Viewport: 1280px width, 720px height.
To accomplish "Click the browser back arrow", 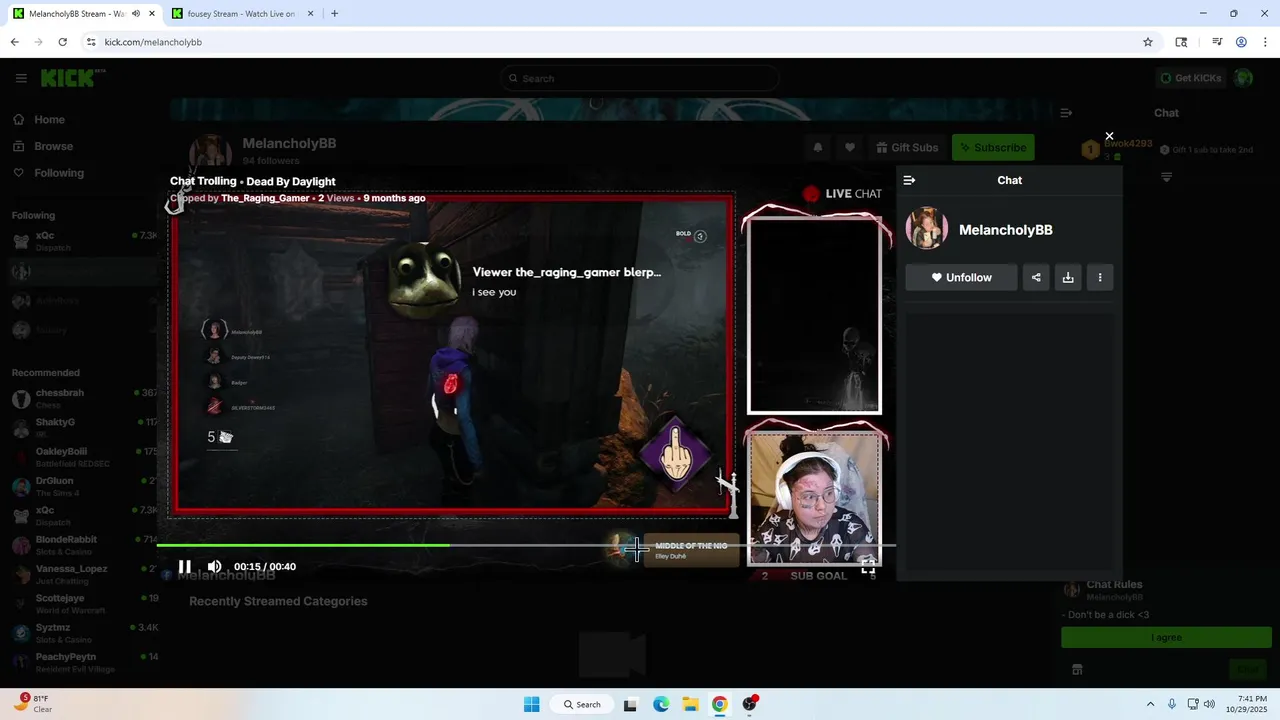I will (x=15, y=42).
